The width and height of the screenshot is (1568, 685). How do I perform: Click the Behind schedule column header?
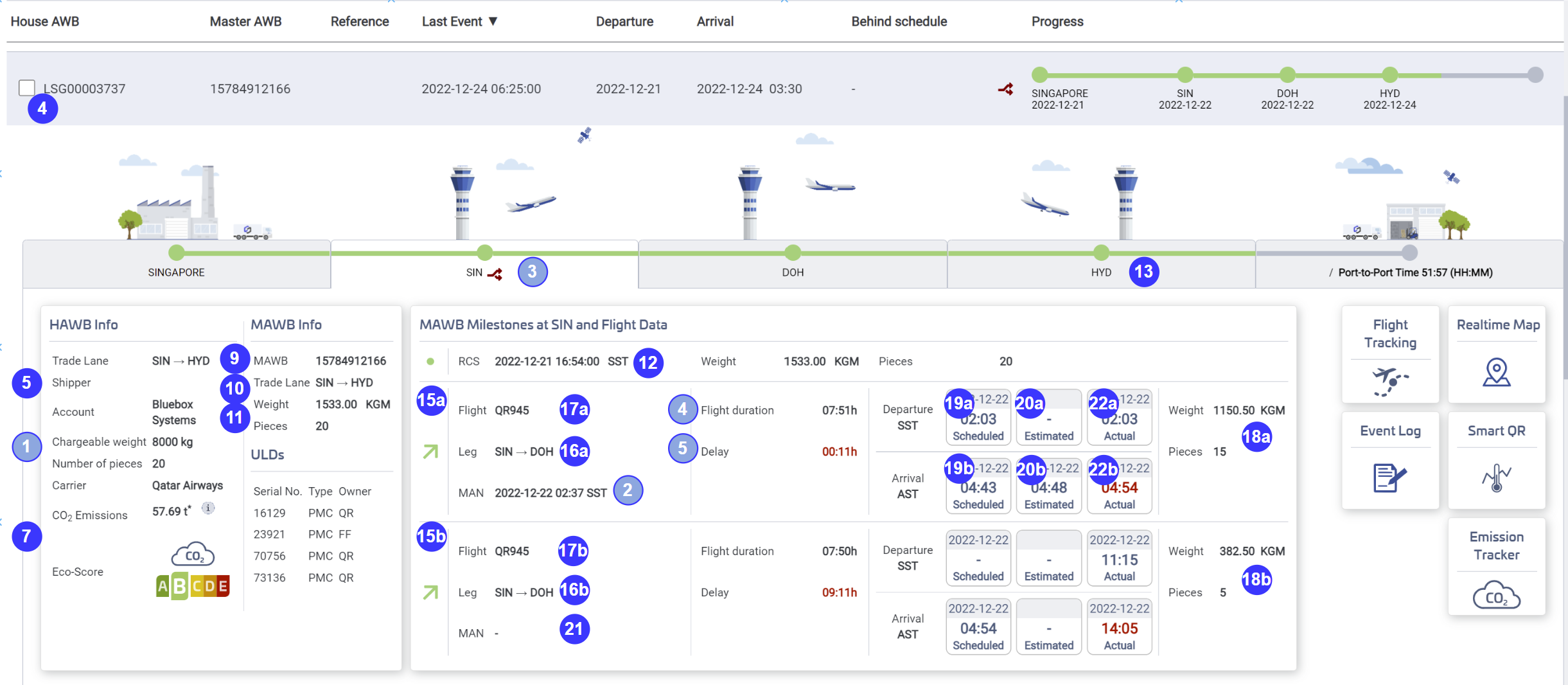[x=899, y=21]
